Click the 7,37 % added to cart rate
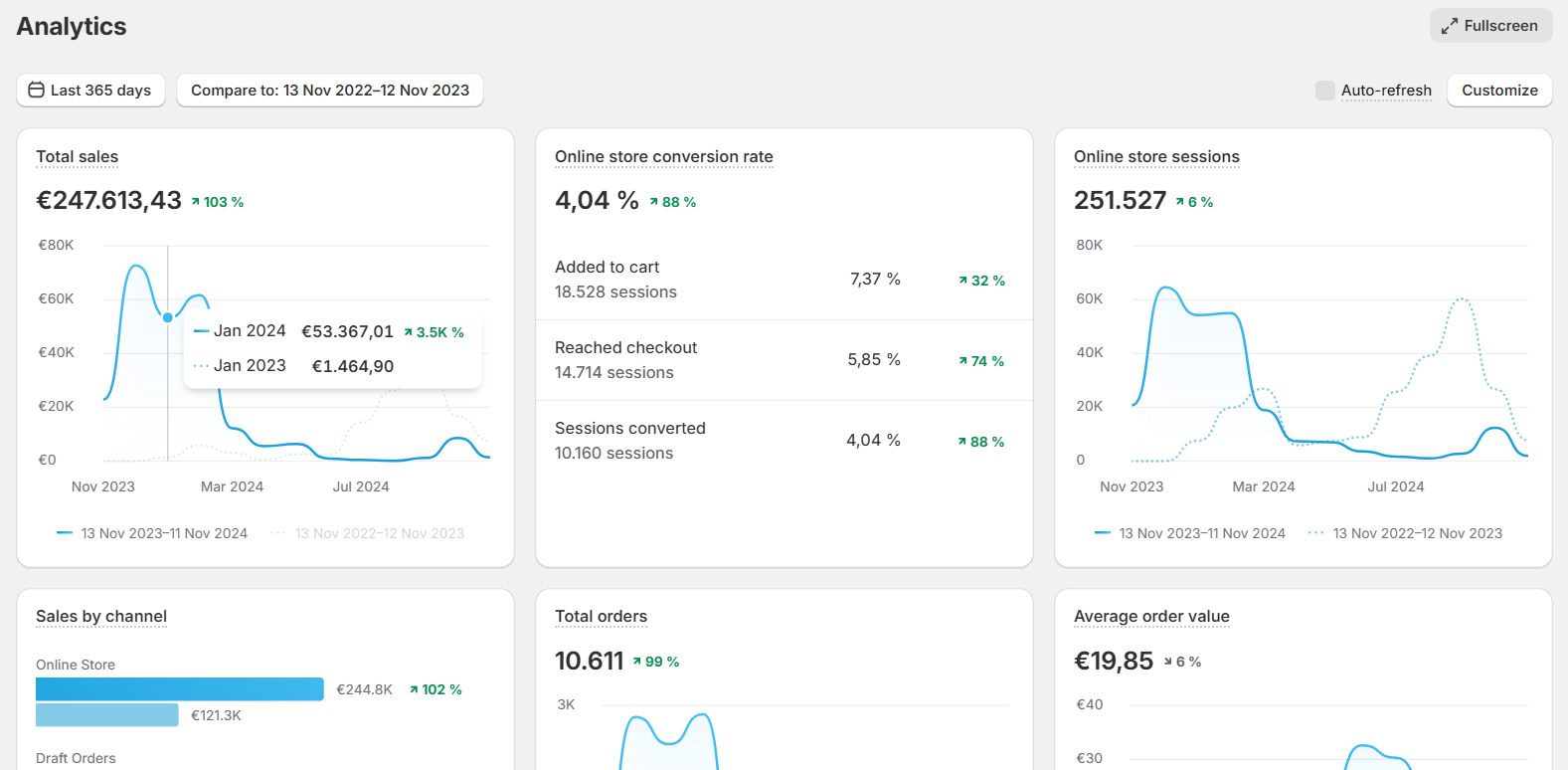1568x770 pixels. coord(875,280)
